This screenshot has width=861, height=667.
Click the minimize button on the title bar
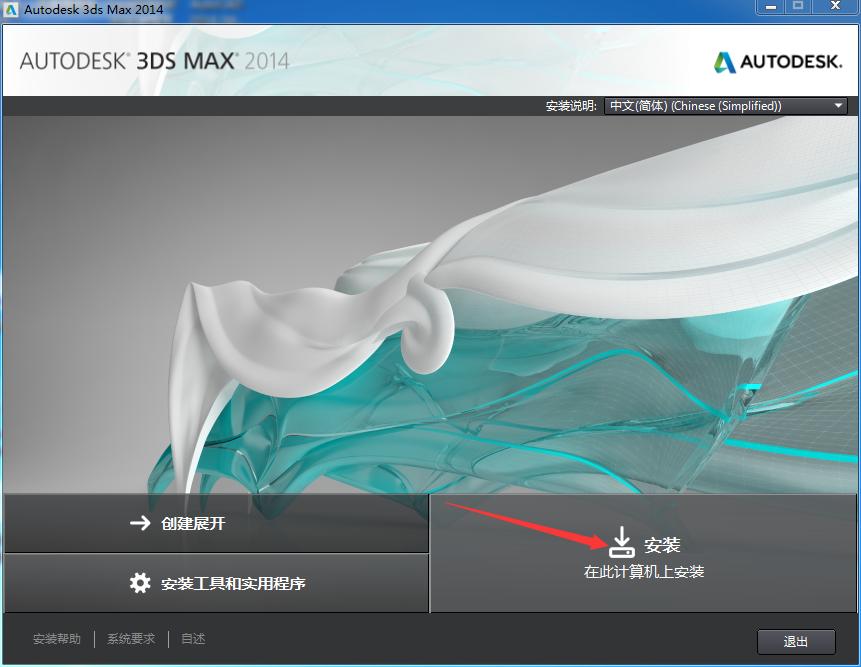(770, 7)
